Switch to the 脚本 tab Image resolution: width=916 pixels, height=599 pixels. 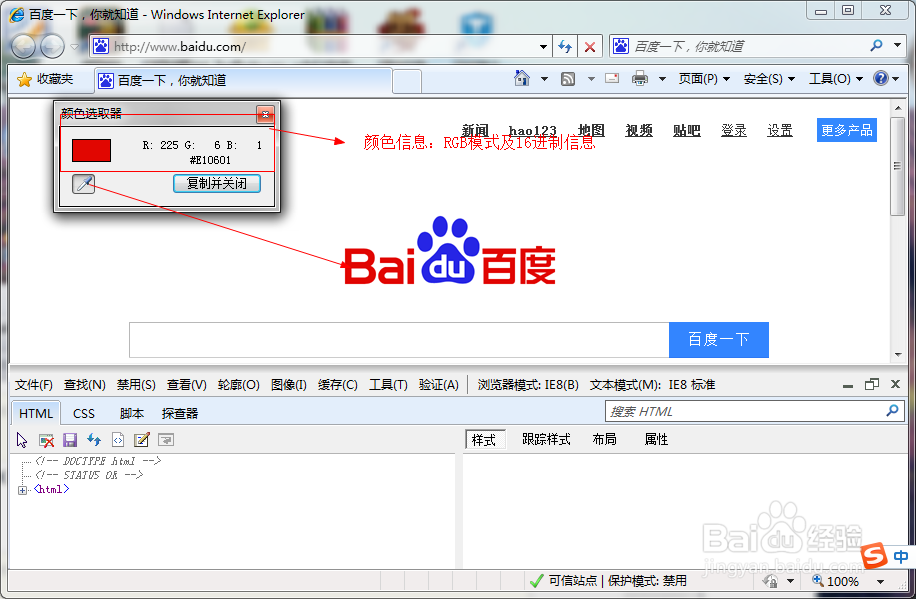[x=131, y=413]
